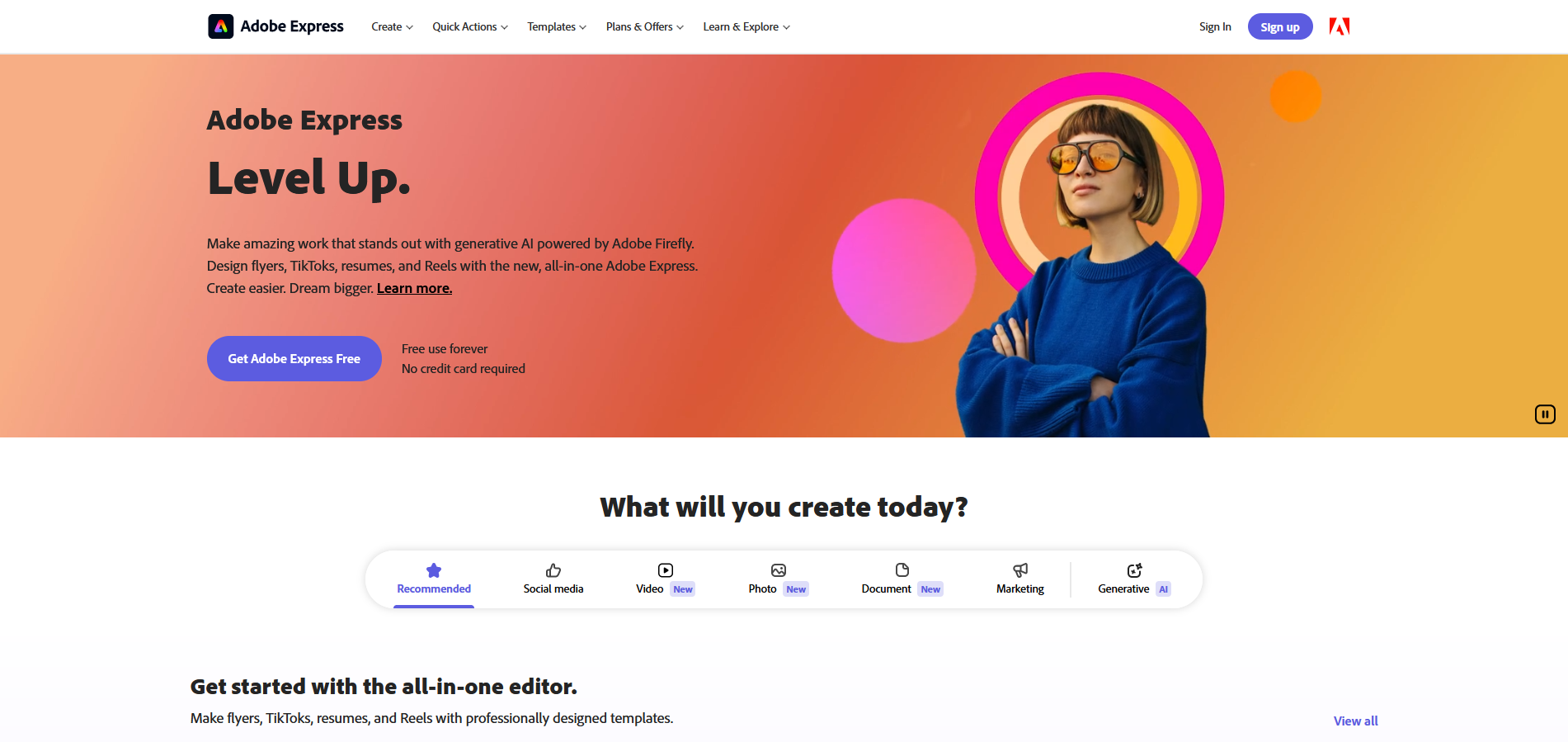Open the Generative AI sparkle icon

click(1134, 570)
